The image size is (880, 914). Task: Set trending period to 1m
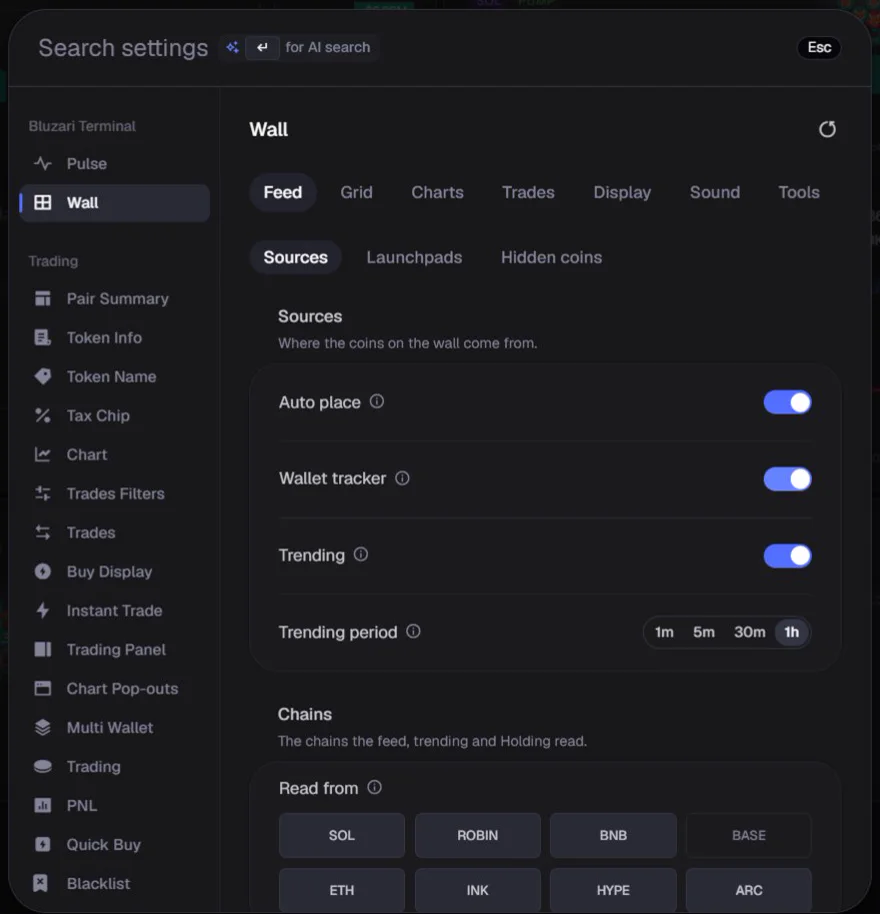664,632
